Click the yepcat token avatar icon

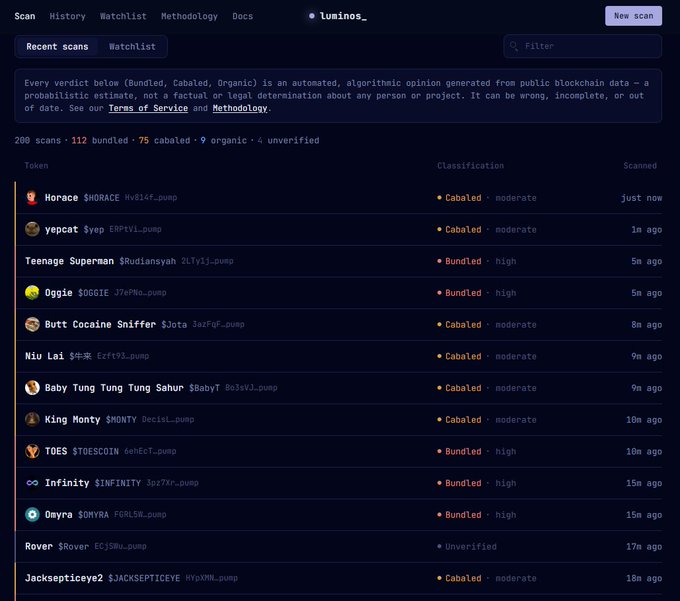32,229
